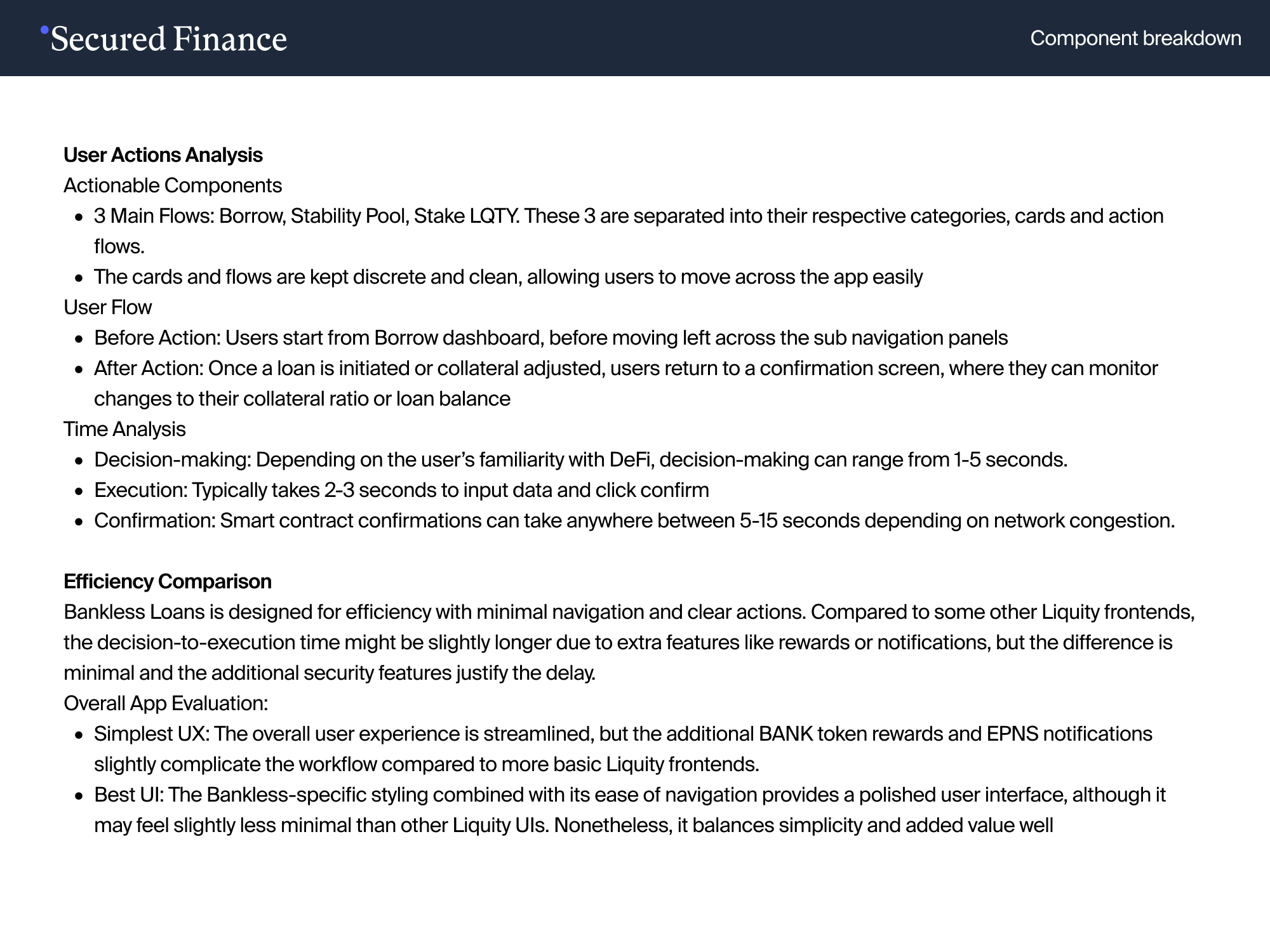This screenshot has height=952, width=1270.
Task: Click the 3 Main Flows bullet text
Action: click(x=629, y=231)
